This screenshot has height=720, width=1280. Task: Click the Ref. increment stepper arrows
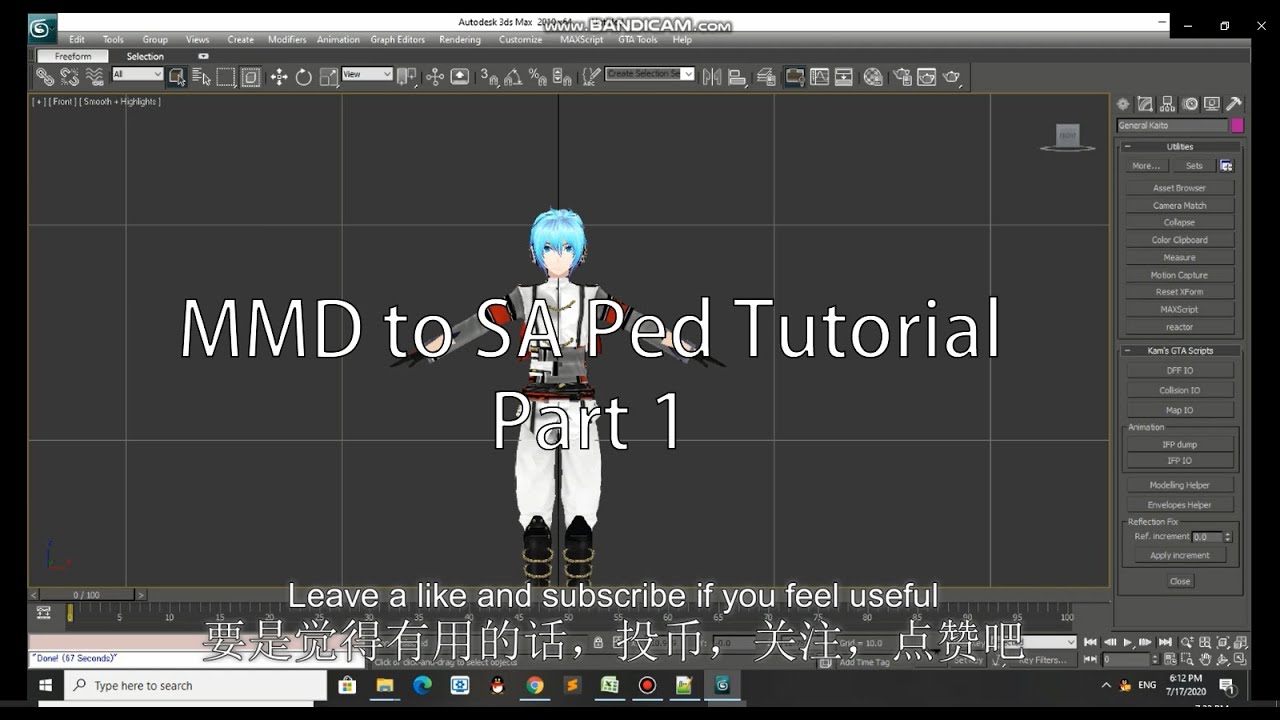pos(1228,537)
